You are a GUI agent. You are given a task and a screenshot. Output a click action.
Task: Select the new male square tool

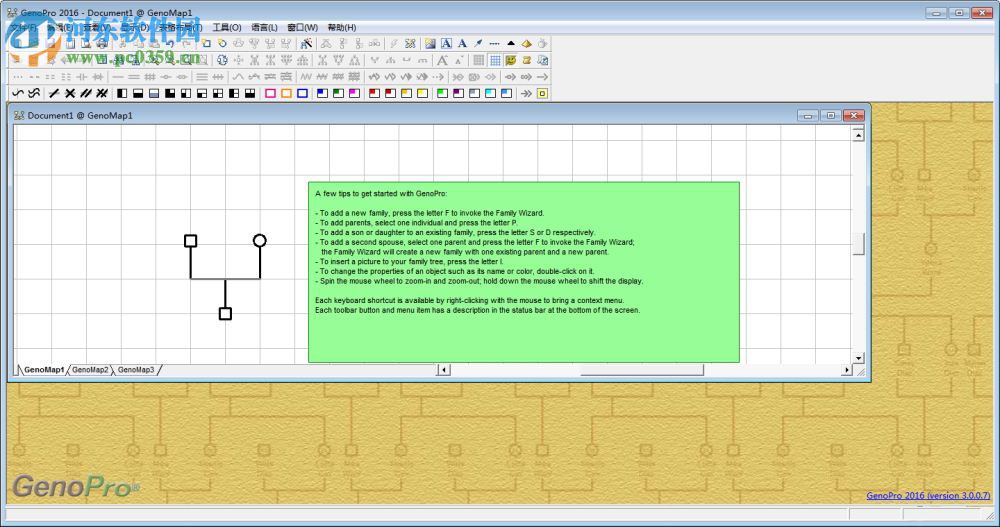pyautogui.click(x=206, y=43)
